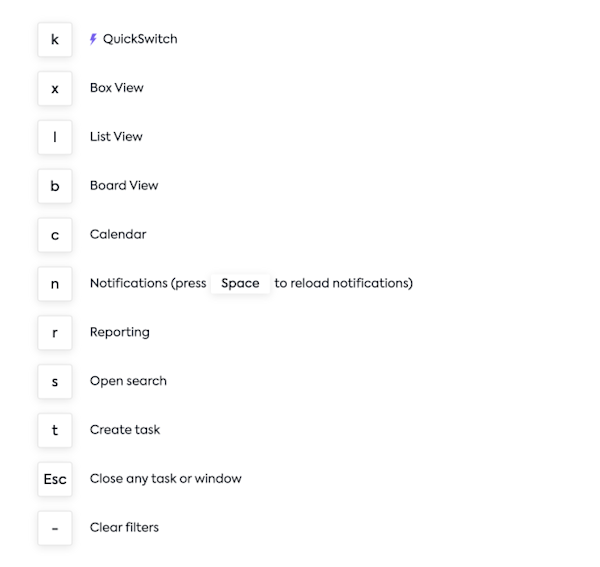The height and width of the screenshot is (567, 600).
Task: Click the 'r' key badge
Action: [x=55, y=333]
